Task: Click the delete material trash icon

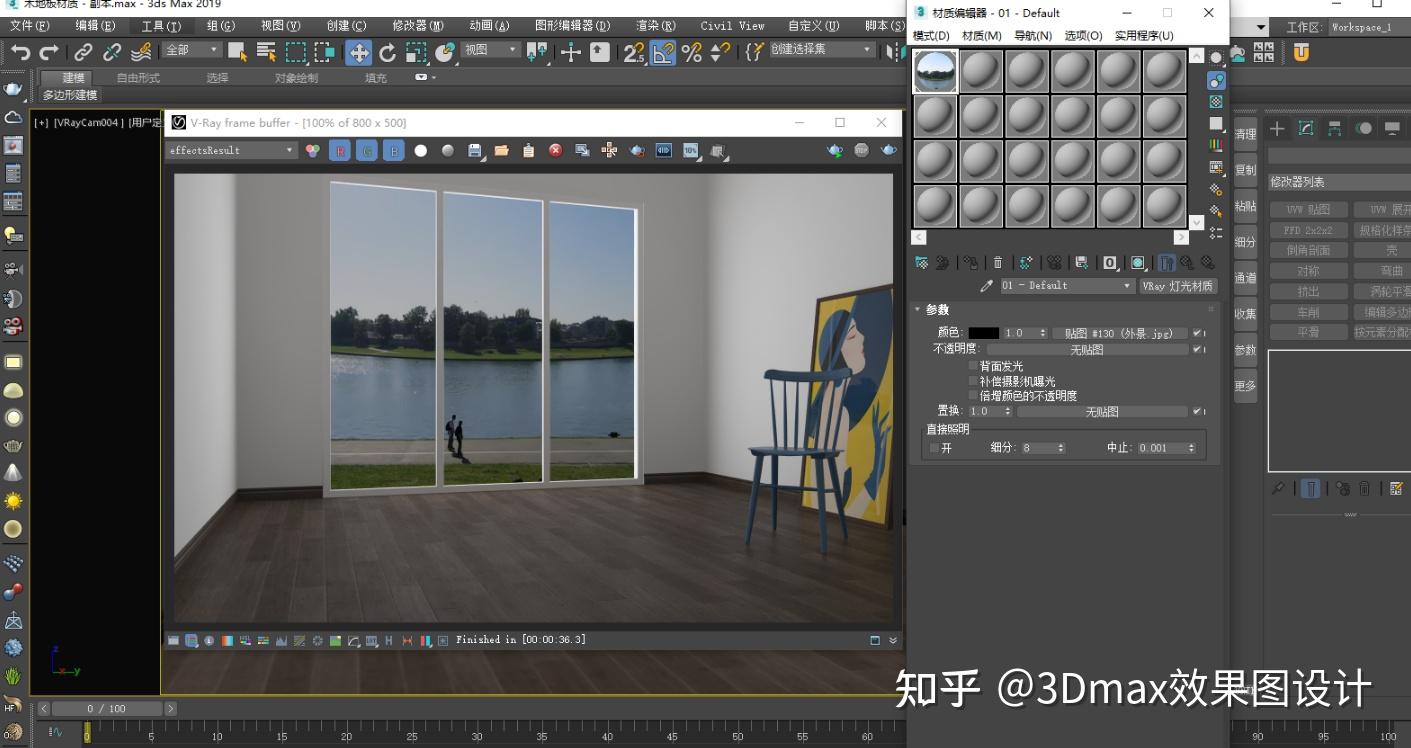Action: point(998,262)
